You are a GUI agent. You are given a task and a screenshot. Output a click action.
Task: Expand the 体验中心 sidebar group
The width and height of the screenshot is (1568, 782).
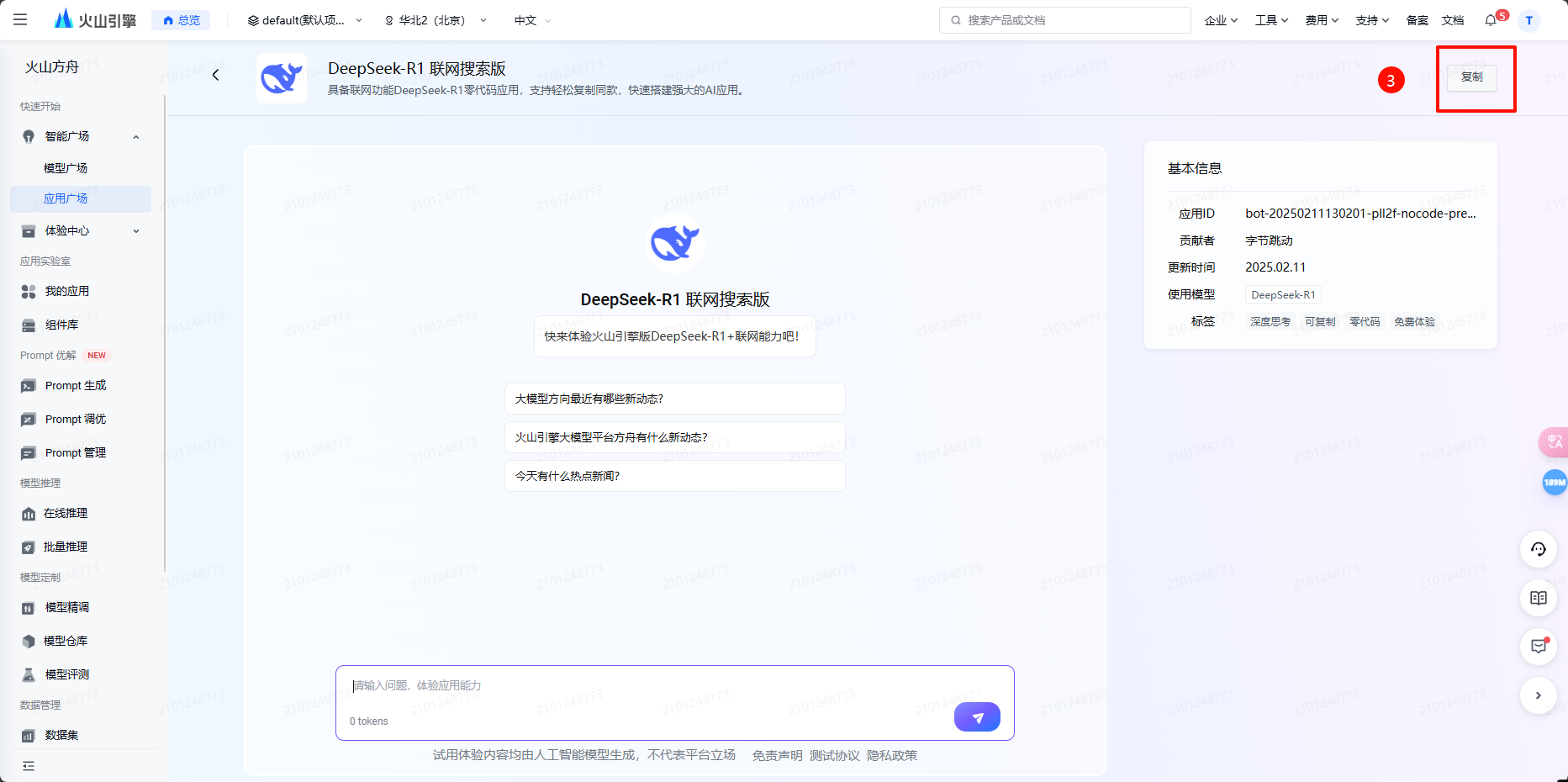point(136,231)
